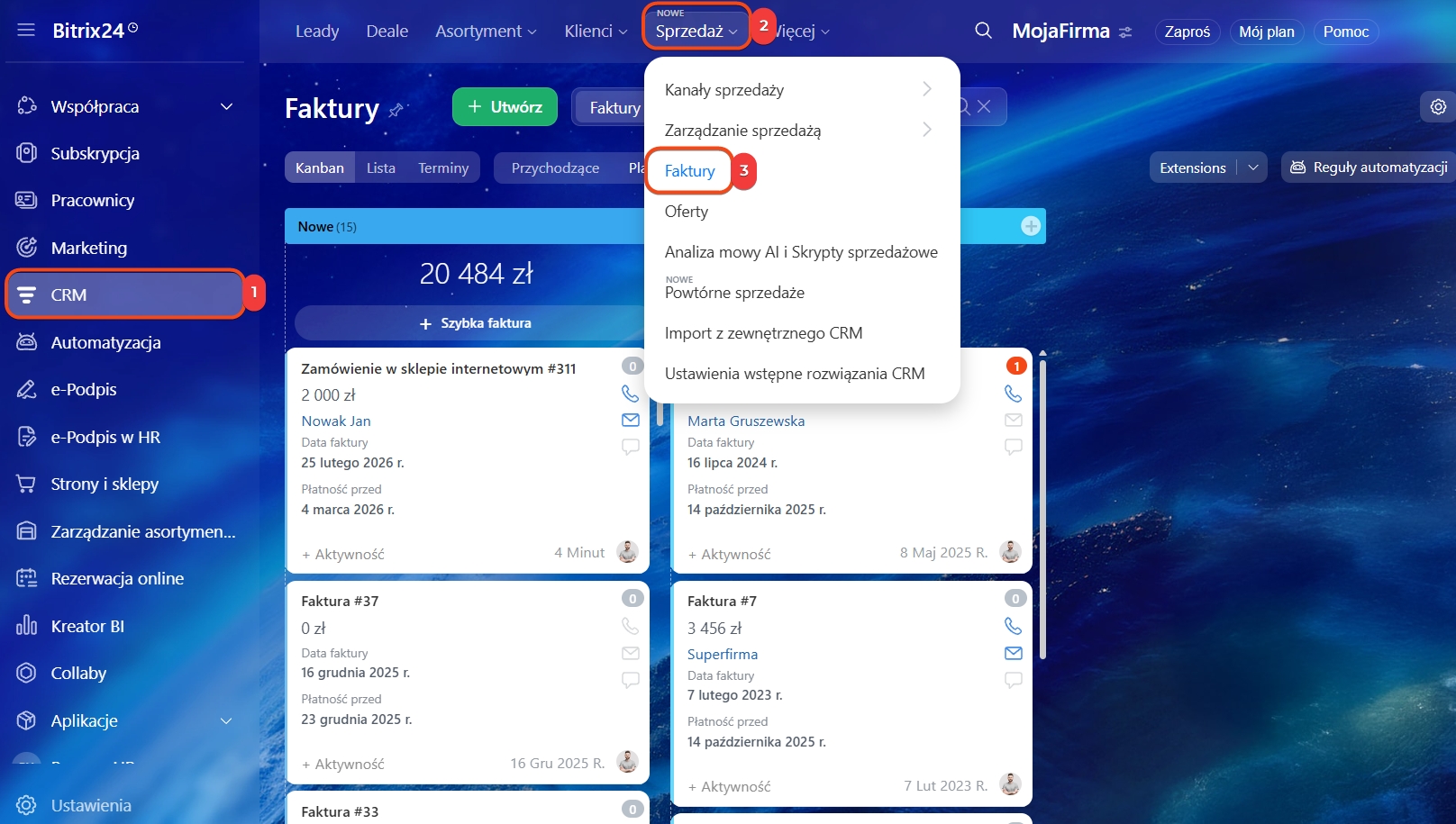1456x824 pixels.
Task: Click the green Utwórz button
Action: coord(505,107)
